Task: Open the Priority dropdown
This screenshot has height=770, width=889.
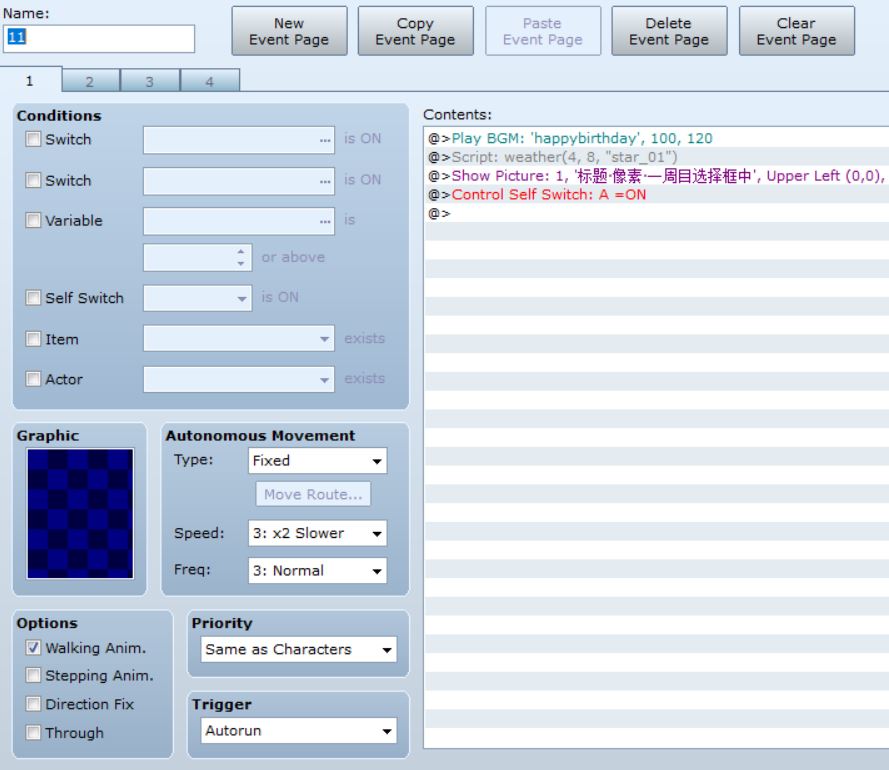Action: pos(299,649)
